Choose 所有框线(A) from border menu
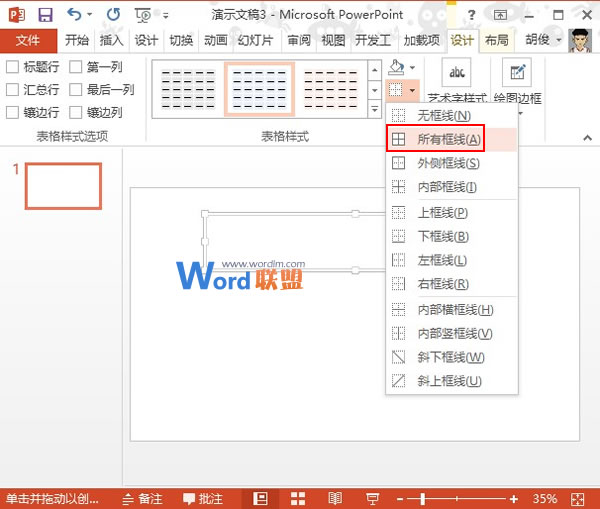The height and width of the screenshot is (509, 600). click(452, 139)
